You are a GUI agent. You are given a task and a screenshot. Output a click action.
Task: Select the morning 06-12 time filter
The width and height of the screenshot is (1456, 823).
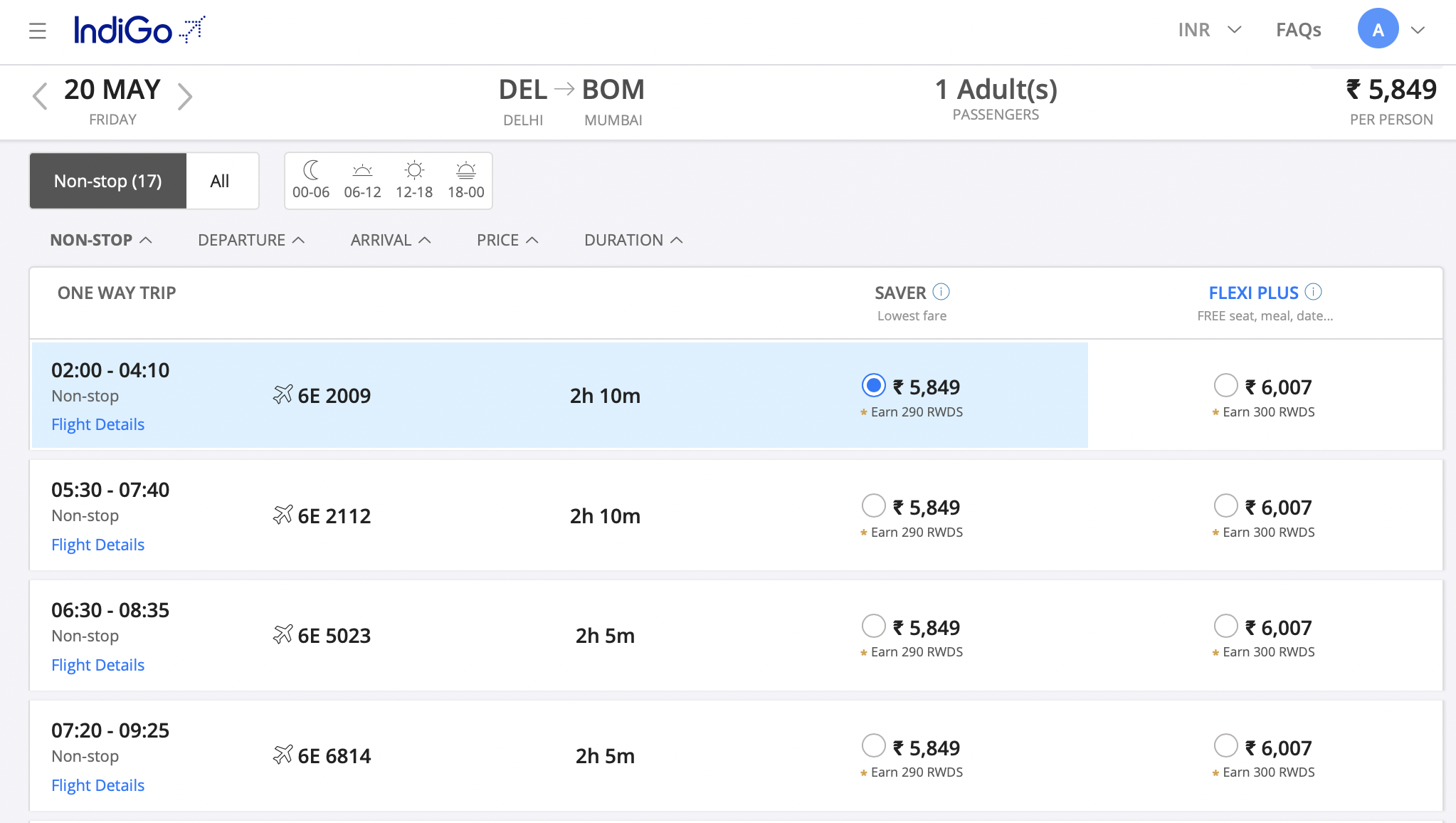[362, 179]
